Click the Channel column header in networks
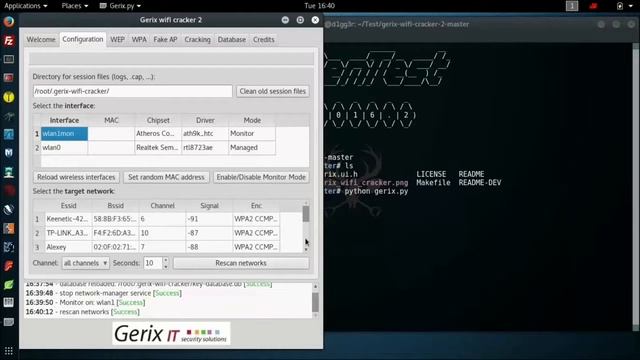Viewport: 640px width, 360px height. 162,206
